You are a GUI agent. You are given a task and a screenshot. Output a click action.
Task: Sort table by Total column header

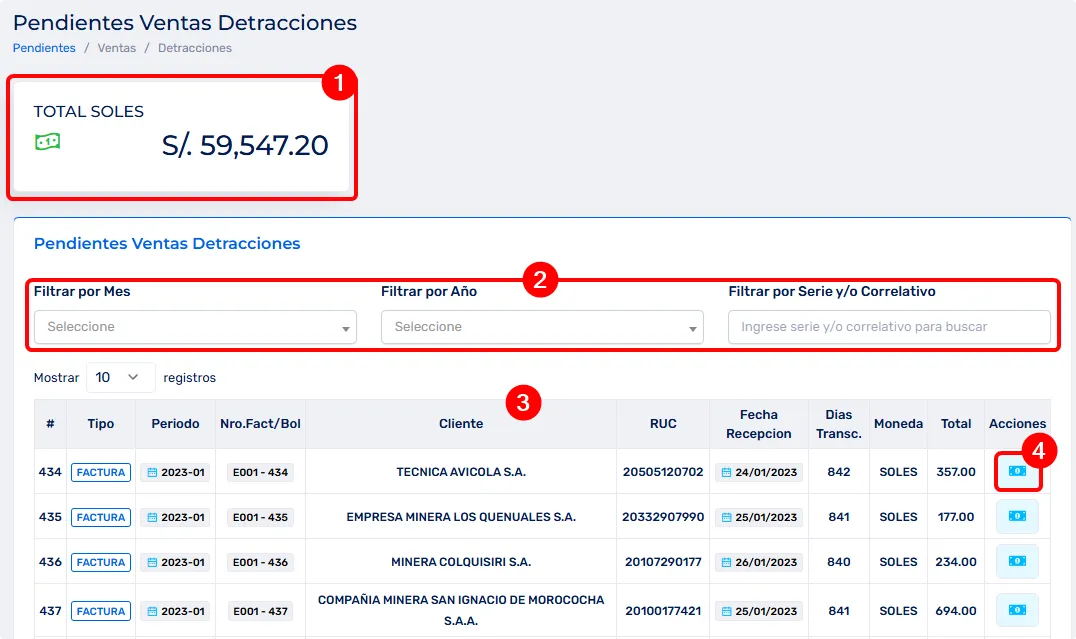(956, 424)
